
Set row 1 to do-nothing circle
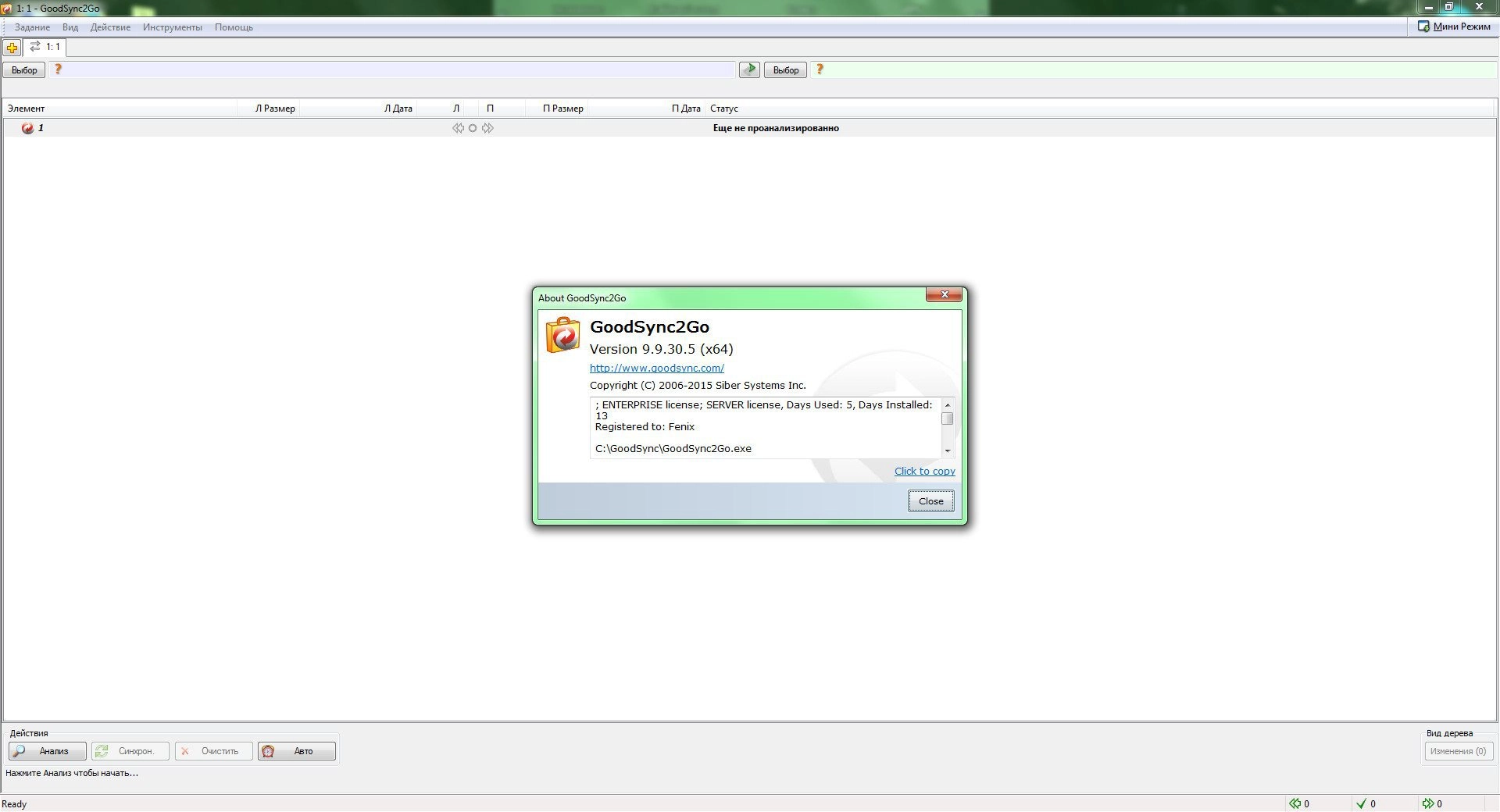[473, 128]
